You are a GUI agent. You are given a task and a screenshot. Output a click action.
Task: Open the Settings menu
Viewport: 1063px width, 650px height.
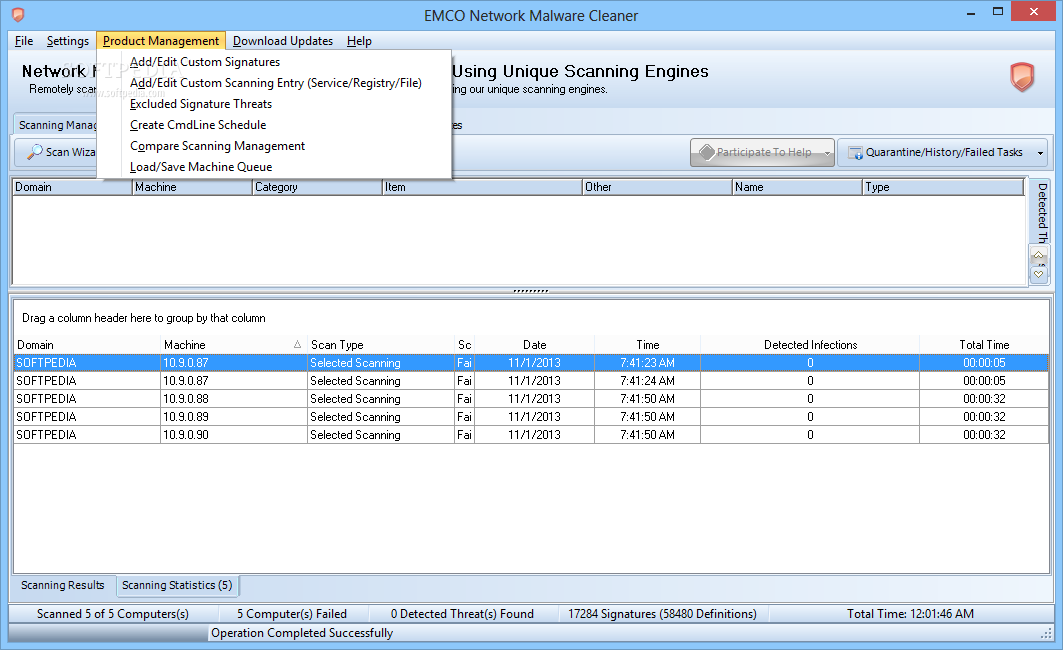(x=67, y=41)
